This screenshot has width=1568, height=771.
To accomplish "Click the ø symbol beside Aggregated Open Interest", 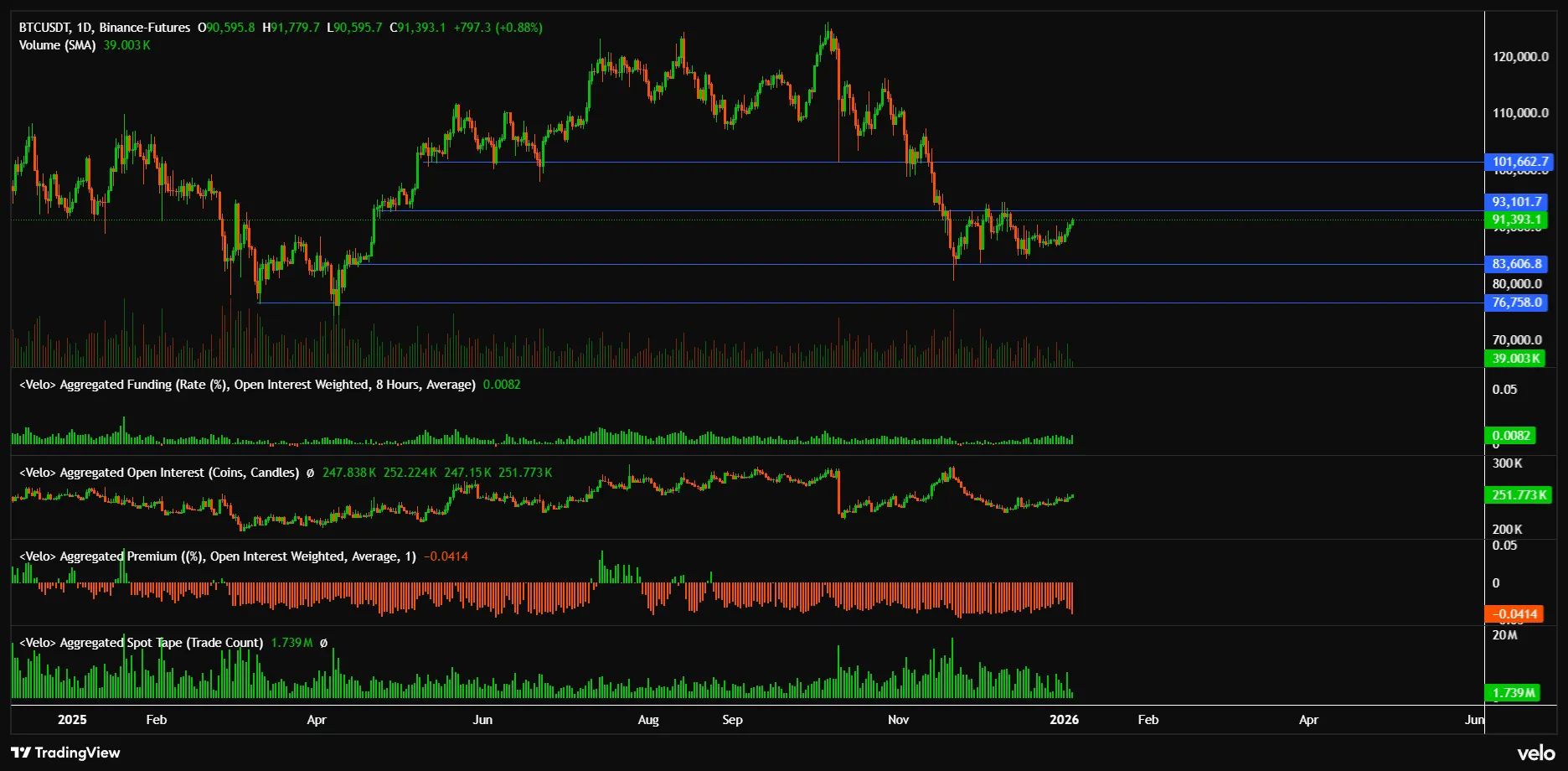I will tap(310, 473).
